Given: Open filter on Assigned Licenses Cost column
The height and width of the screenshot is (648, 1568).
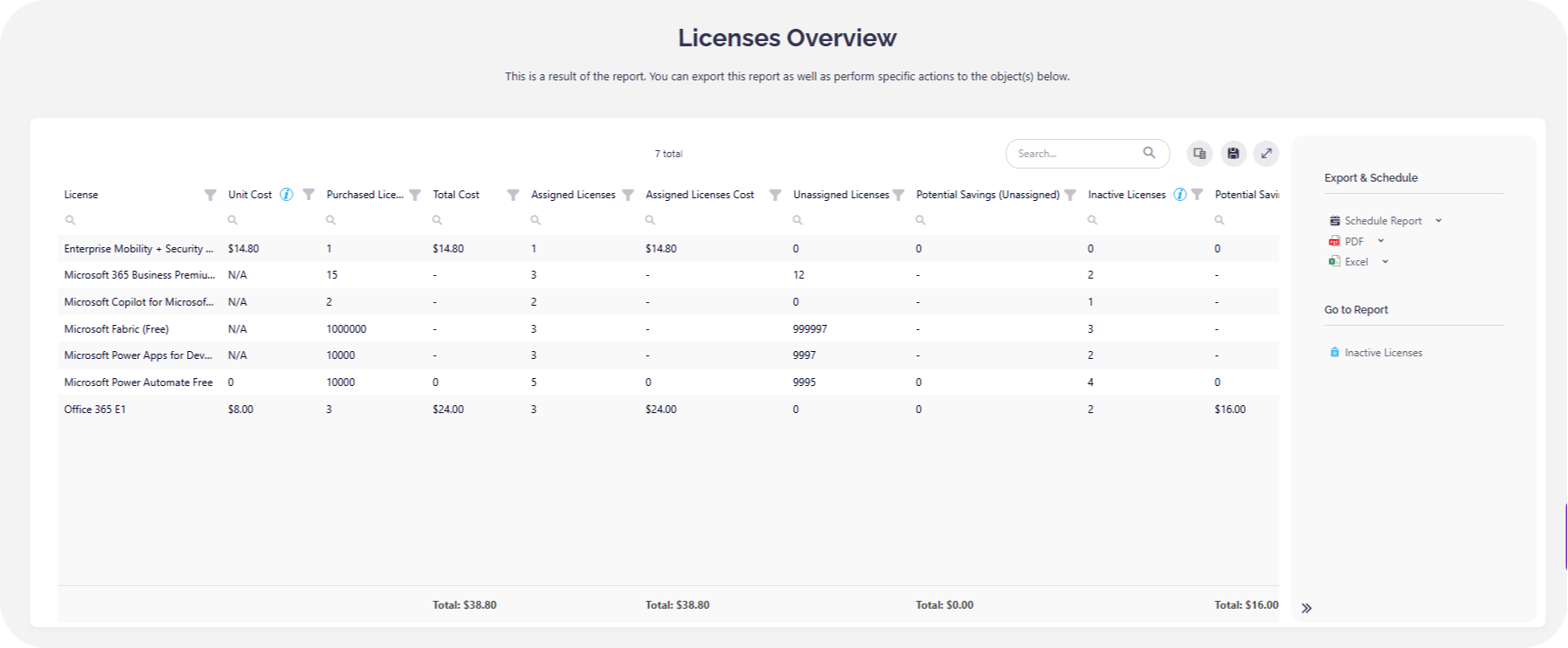Looking at the screenshot, I should 775,195.
